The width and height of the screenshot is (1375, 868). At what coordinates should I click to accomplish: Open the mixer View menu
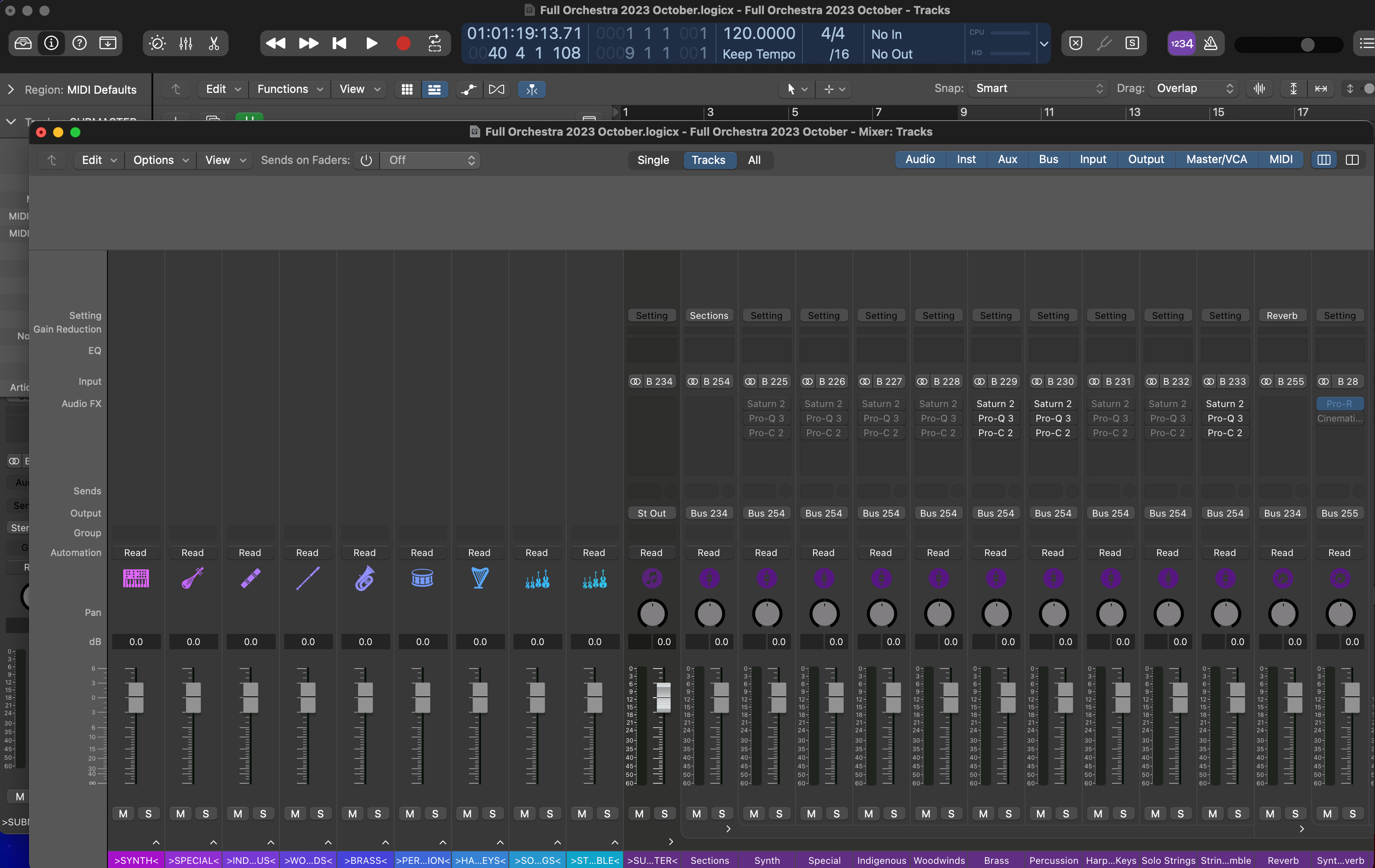coord(225,161)
